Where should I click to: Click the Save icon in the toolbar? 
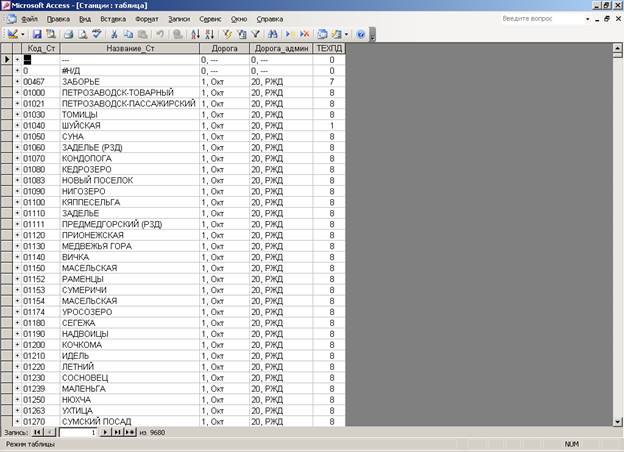coord(36,34)
